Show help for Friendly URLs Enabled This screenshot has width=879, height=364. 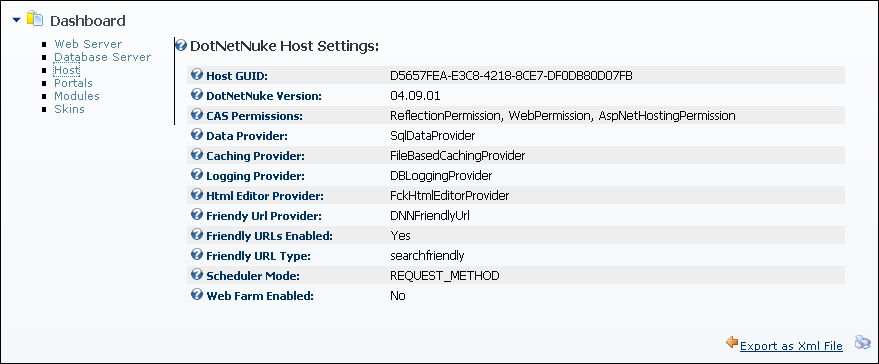coord(197,235)
